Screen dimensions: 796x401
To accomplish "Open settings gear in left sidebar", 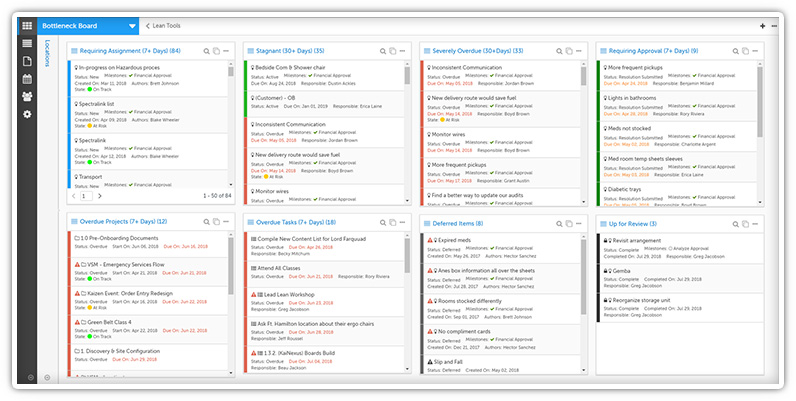I will pos(27,115).
